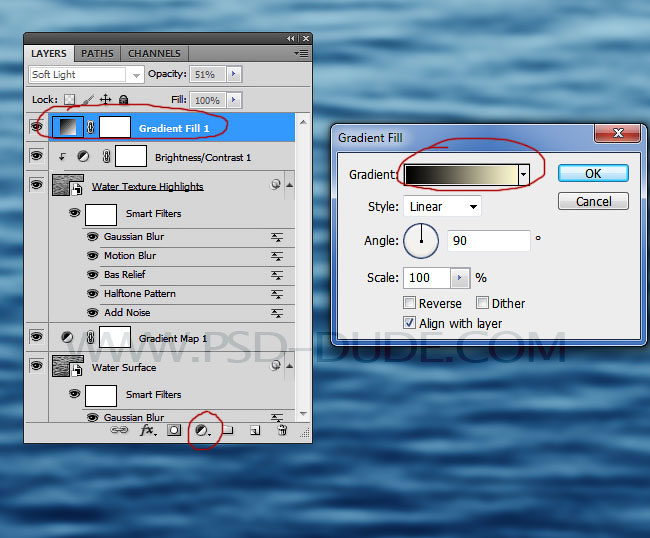Screen dimensions: 650x538
Task: Click smart filter indicator on Water Surface layer
Action: click(275, 365)
